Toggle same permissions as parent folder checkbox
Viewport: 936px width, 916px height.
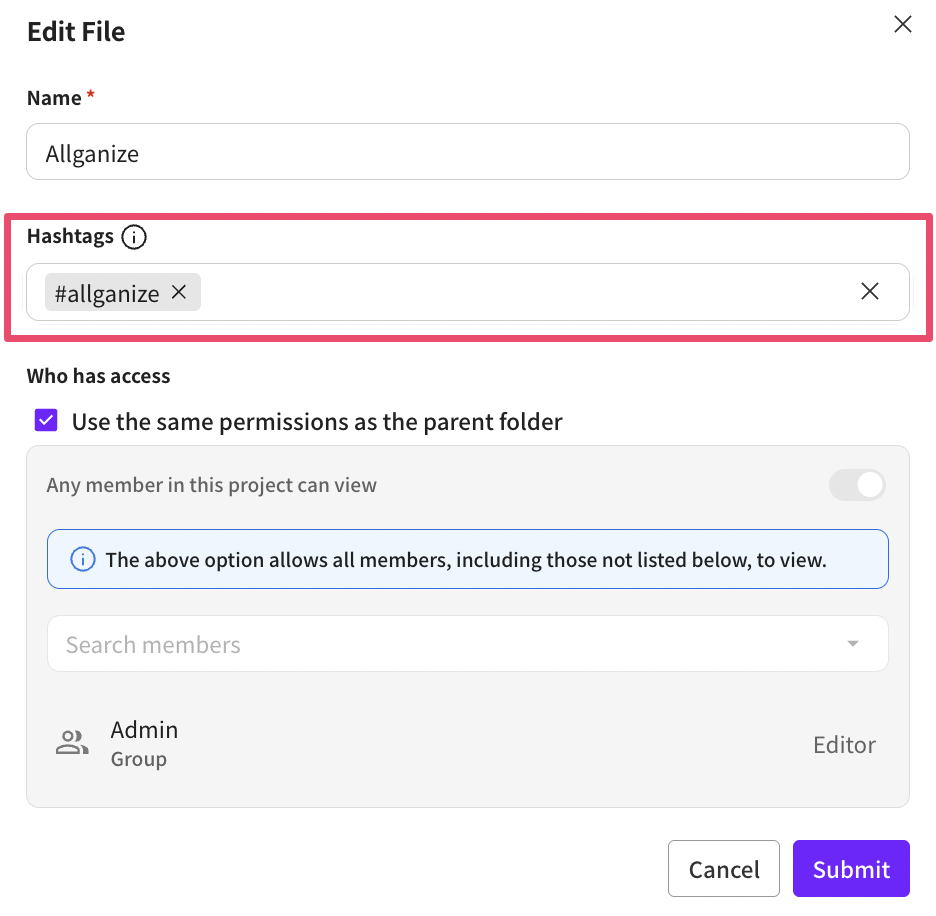[47, 420]
